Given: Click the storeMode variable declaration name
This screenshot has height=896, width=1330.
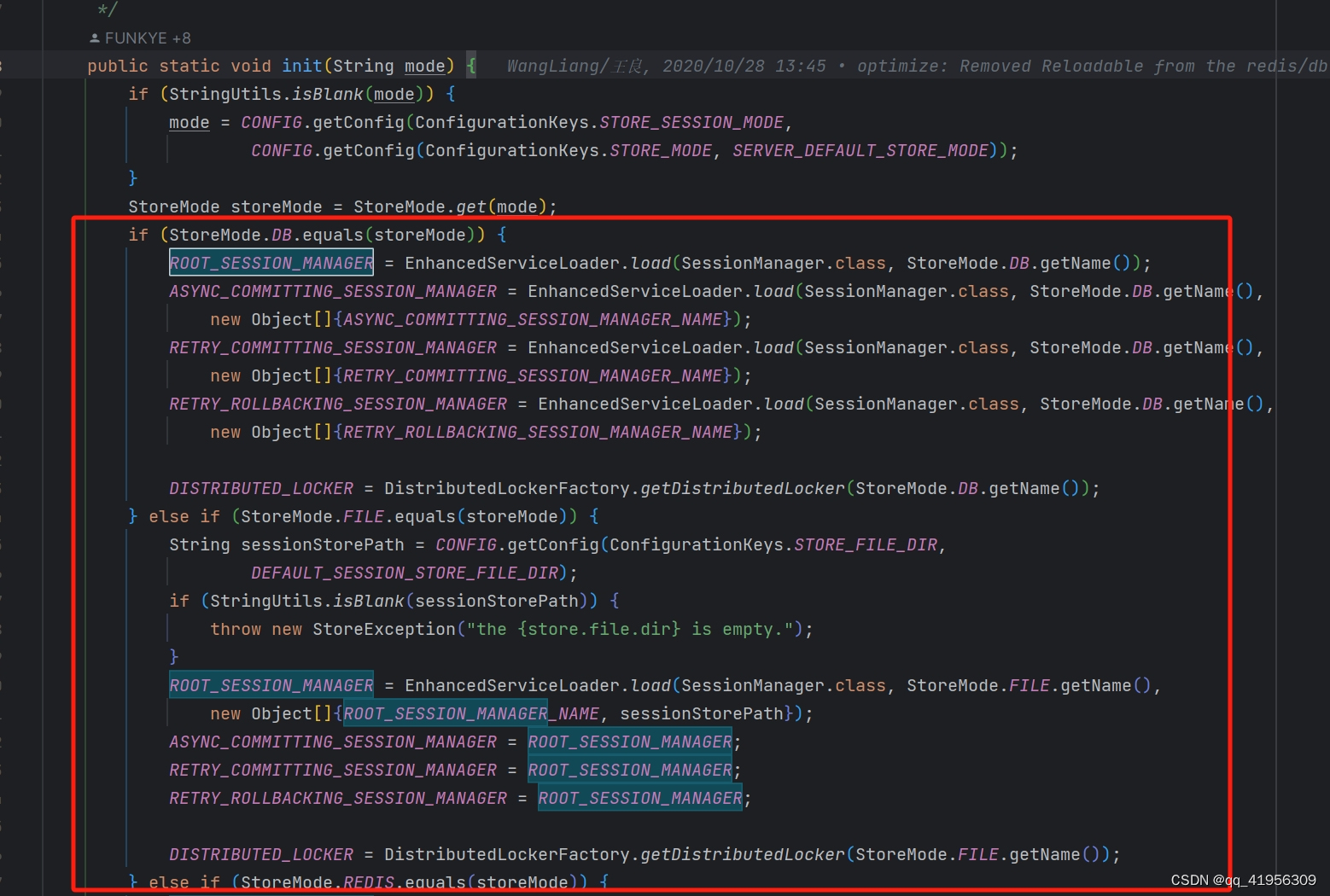Looking at the screenshot, I should click(277, 207).
